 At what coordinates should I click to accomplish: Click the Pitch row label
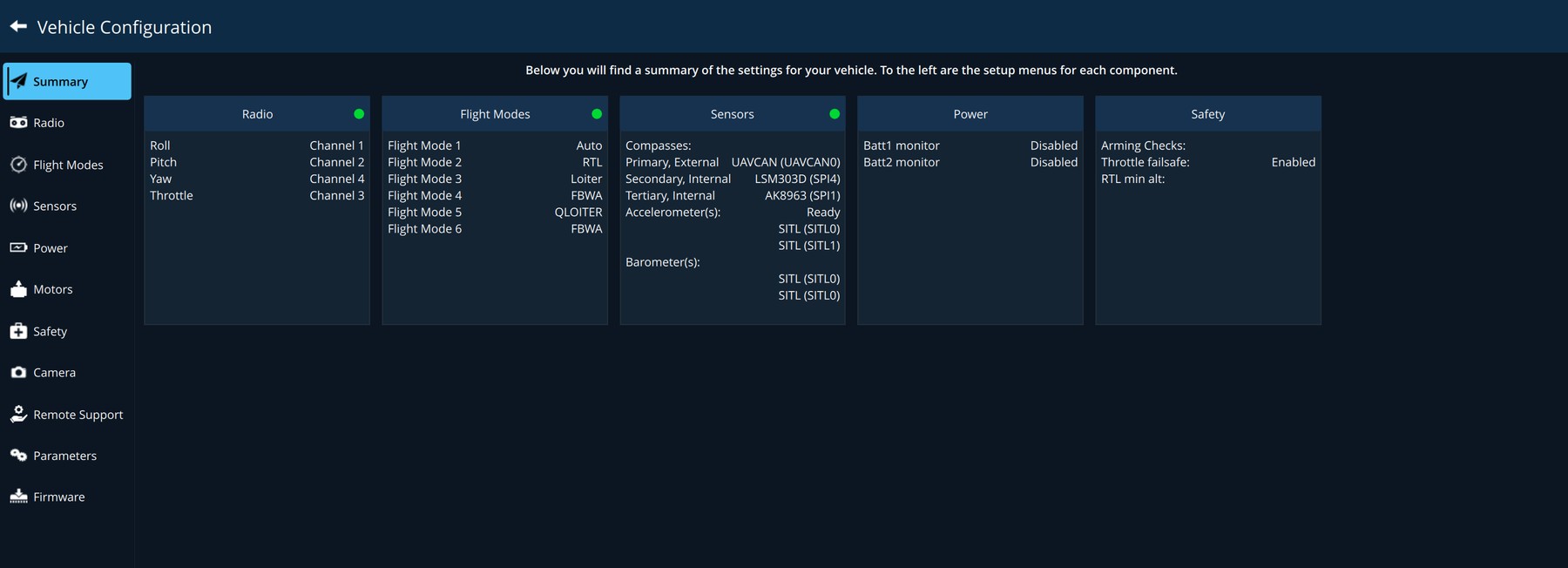[x=163, y=162]
